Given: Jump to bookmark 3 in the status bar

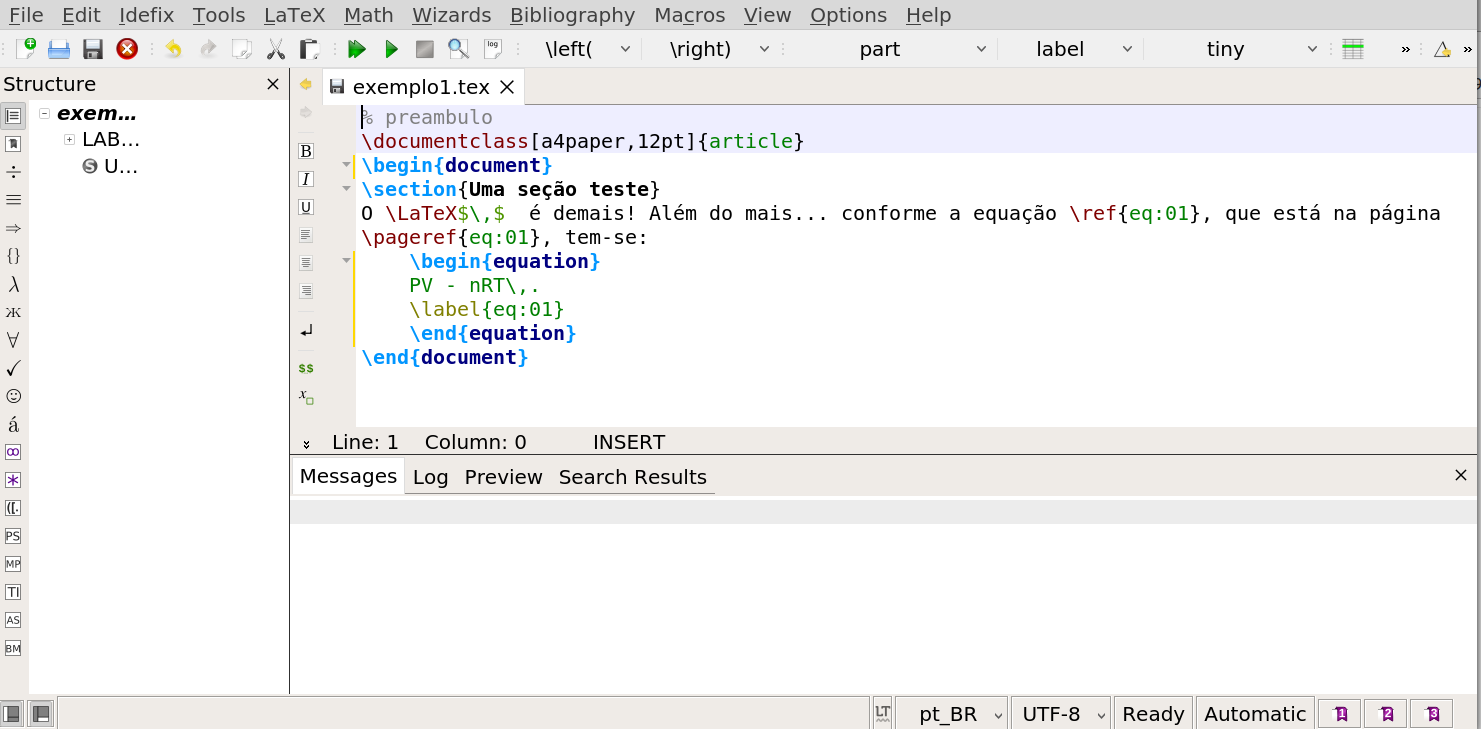Looking at the screenshot, I should click(1431, 714).
